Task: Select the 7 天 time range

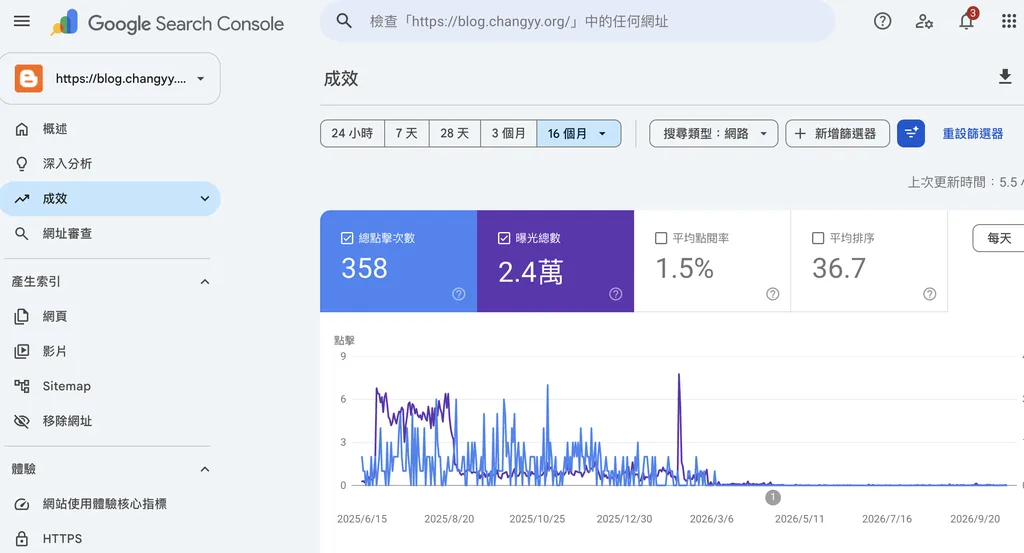Action: 406,133
